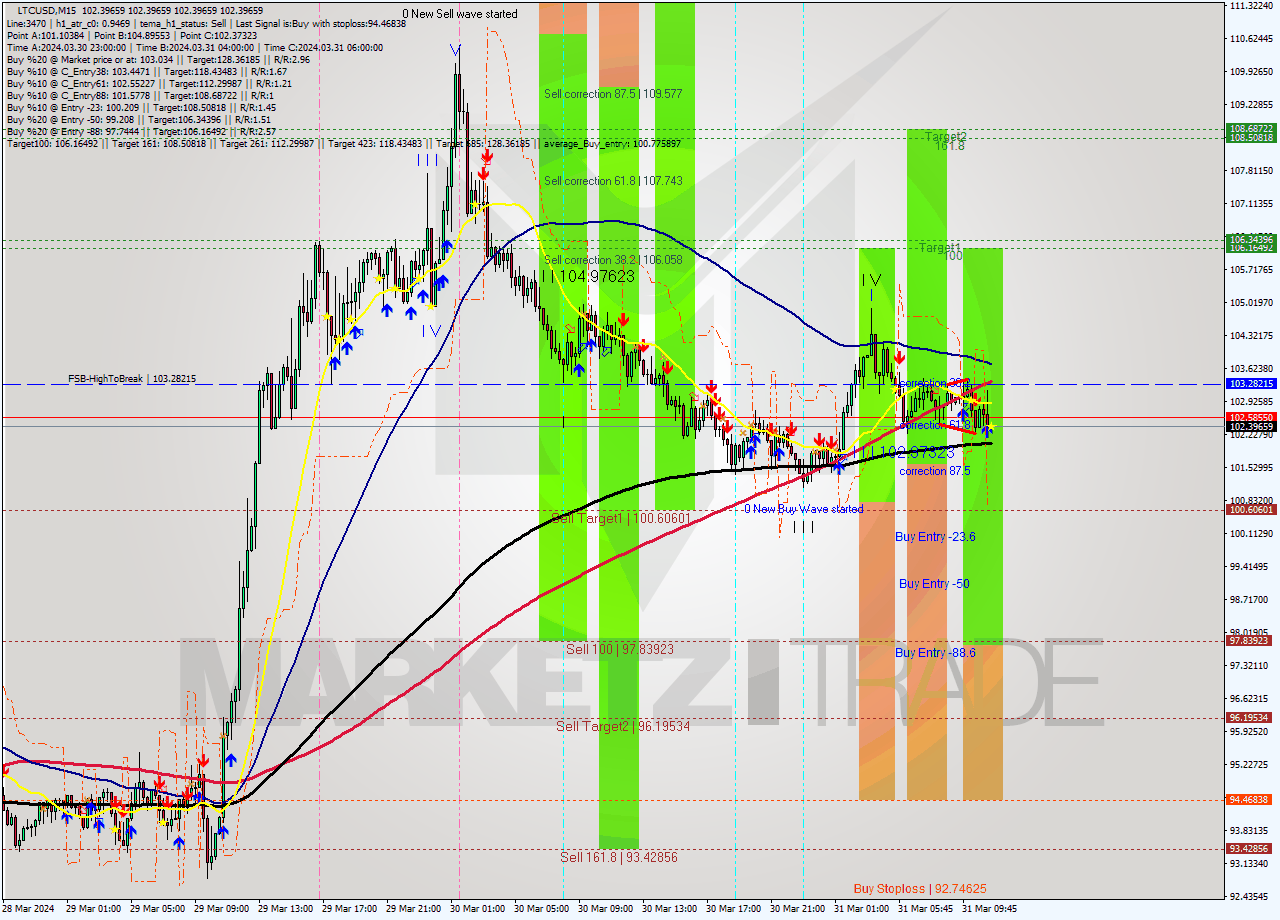Click the 102.58550 red price axis tag

pos(1251,417)
